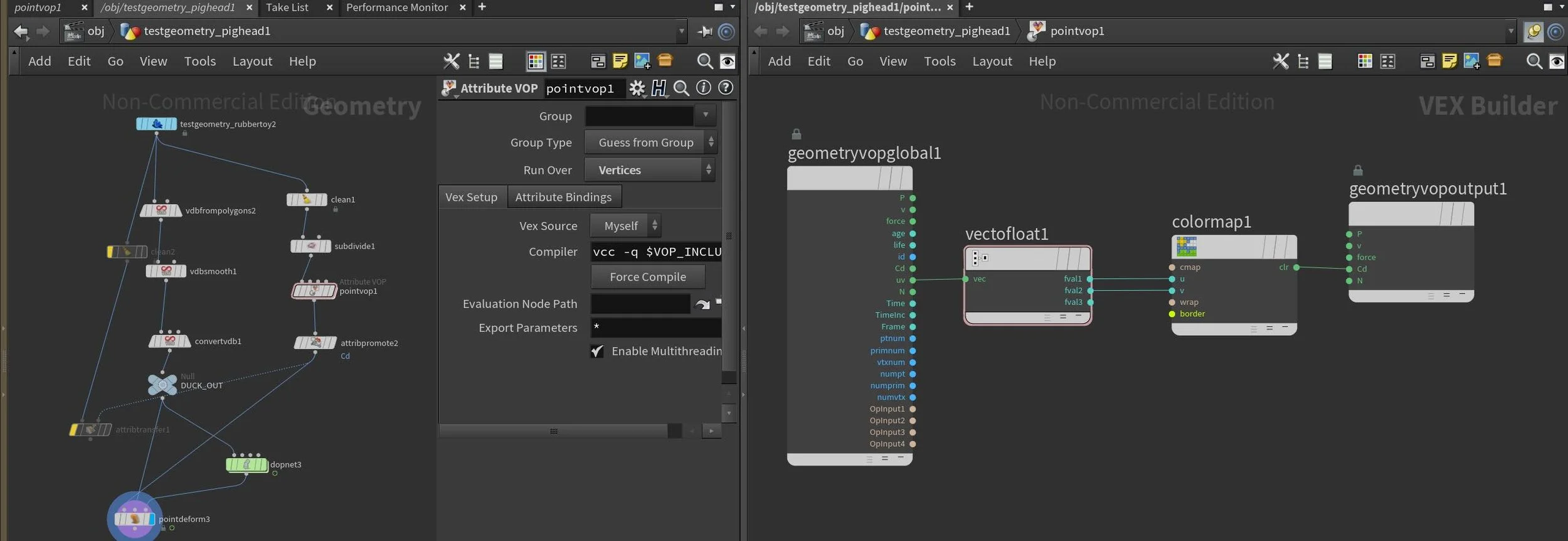Image resolution: width=1568 pixels, height=541 pixels.
Task: Click Force Compile button
Action: (x=648, y=277)
